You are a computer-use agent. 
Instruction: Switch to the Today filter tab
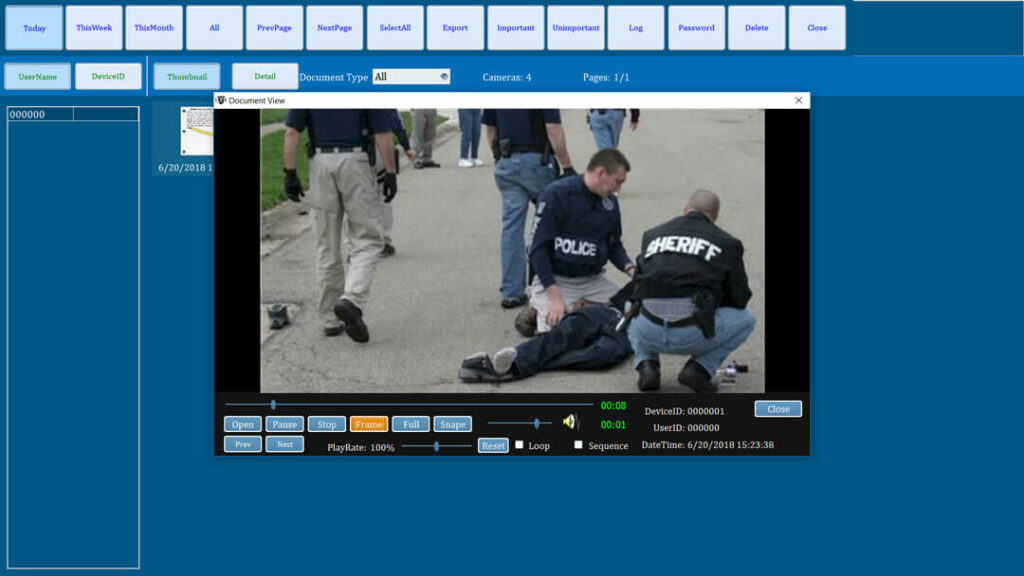pyautogui.click(x=33, y=27)
